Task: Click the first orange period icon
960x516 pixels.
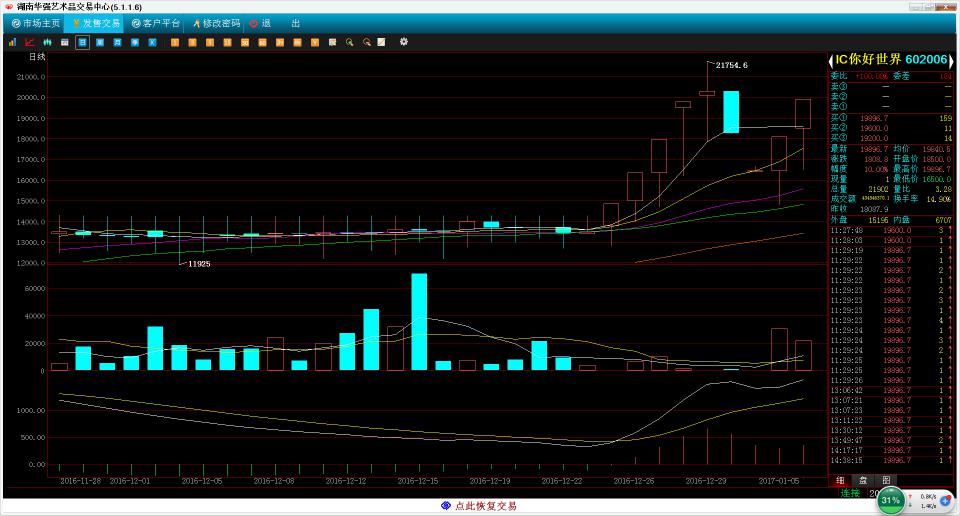Action: click(175, 42)
